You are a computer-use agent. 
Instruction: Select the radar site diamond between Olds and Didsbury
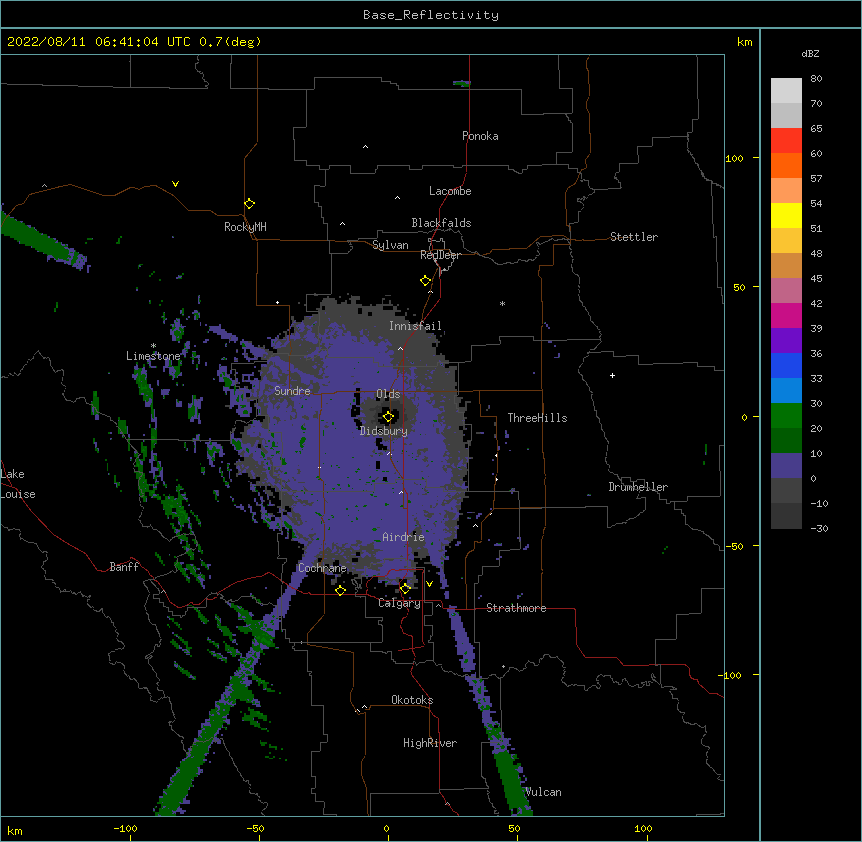click(x=388, y=417)
